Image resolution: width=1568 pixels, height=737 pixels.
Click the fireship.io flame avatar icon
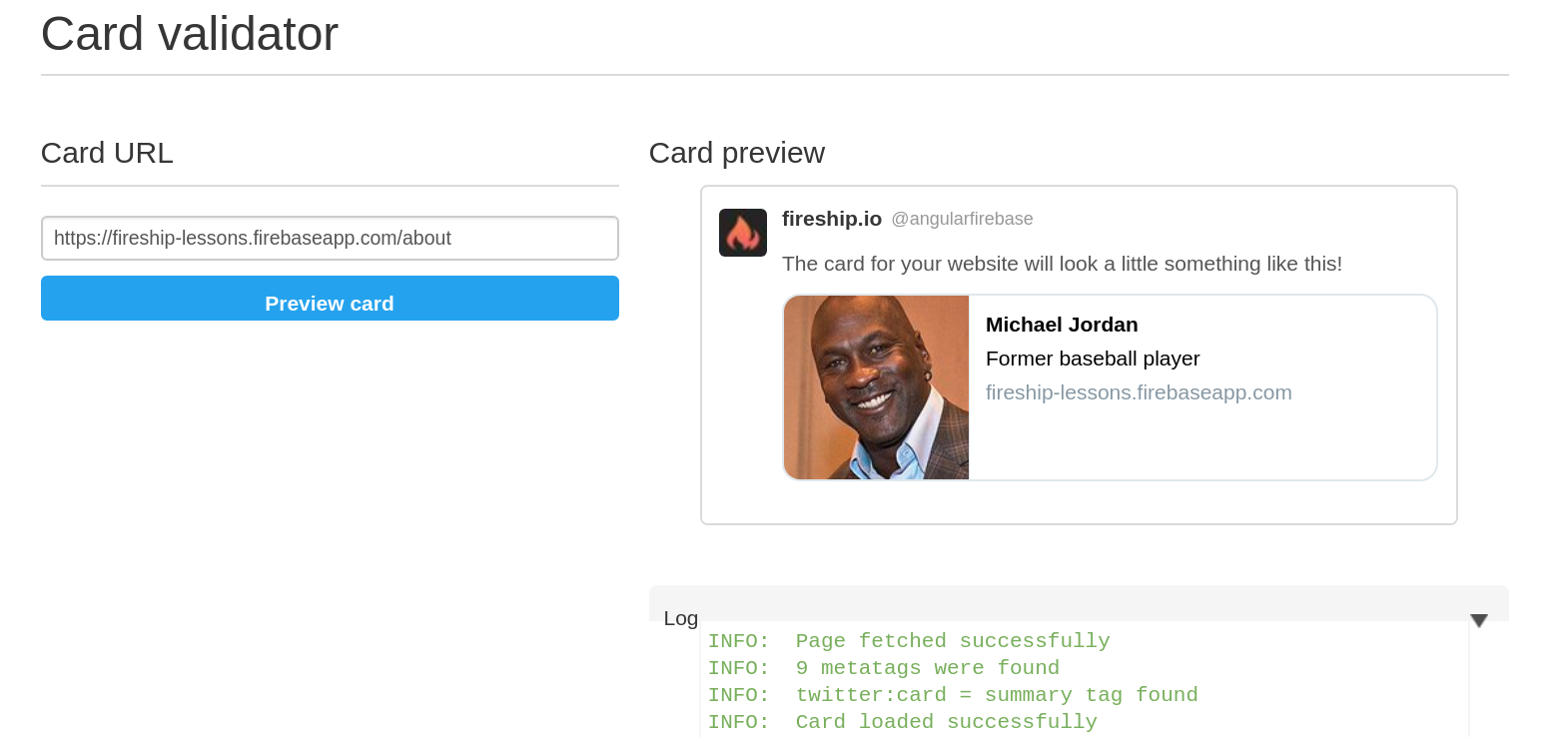[x=742, y=233]
